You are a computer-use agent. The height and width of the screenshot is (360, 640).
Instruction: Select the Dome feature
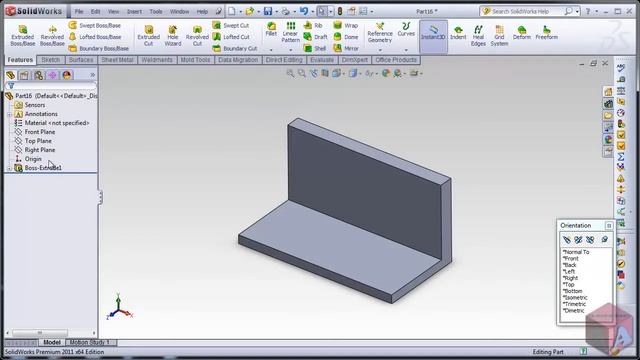pos(346,37)
